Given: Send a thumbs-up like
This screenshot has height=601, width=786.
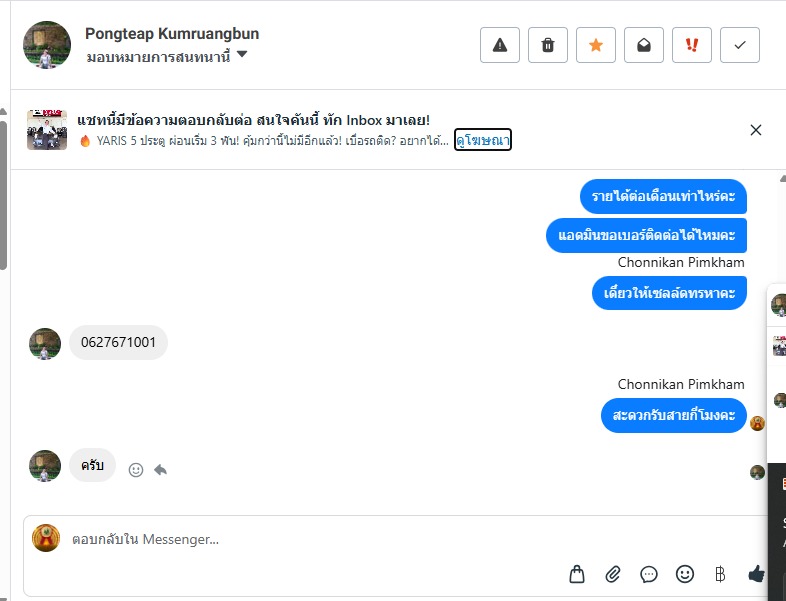Looking at the screenshot, I should (756, 573).
